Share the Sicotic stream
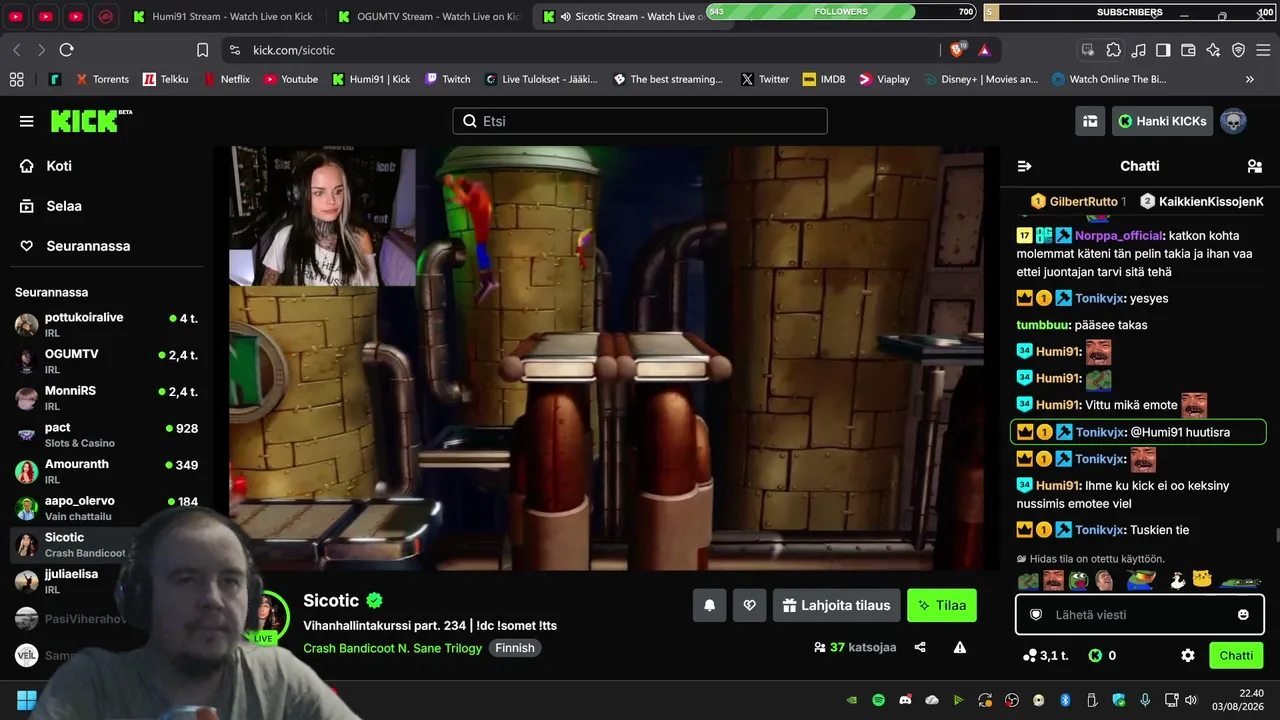 920,647
